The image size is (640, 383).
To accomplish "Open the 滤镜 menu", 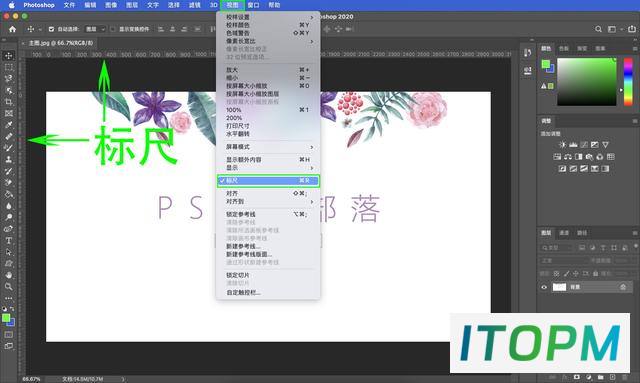I will pos(195,5).
